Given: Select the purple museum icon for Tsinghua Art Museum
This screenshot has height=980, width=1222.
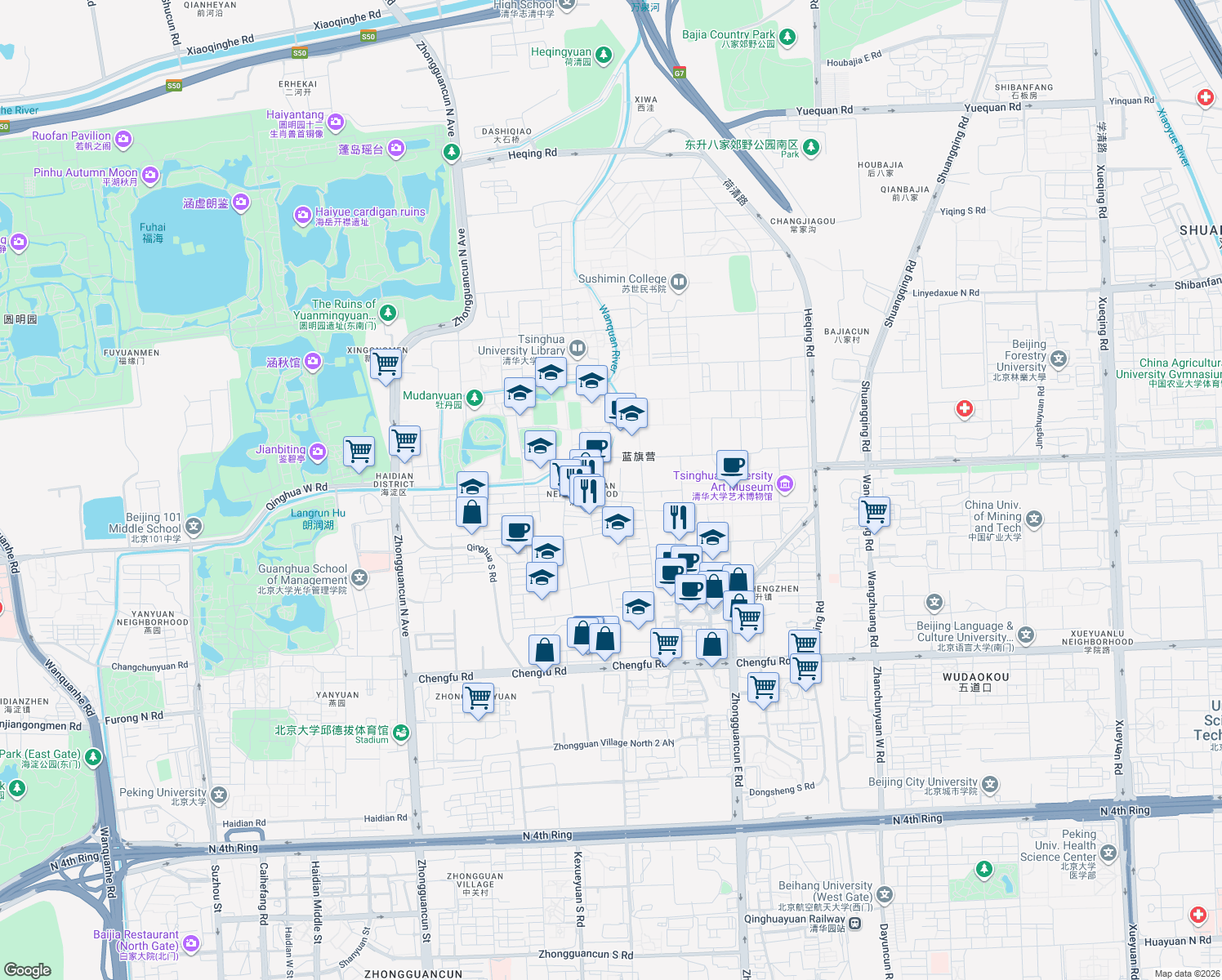Looking at the screenshot, I should pyautogui.click(x=784, y=484).
